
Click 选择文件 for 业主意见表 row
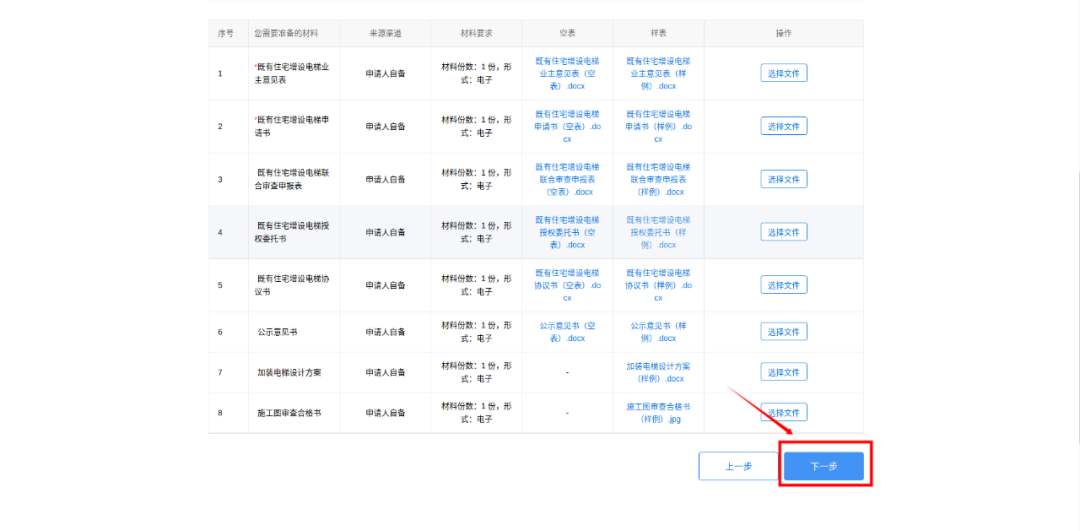(x=783, y=73)
